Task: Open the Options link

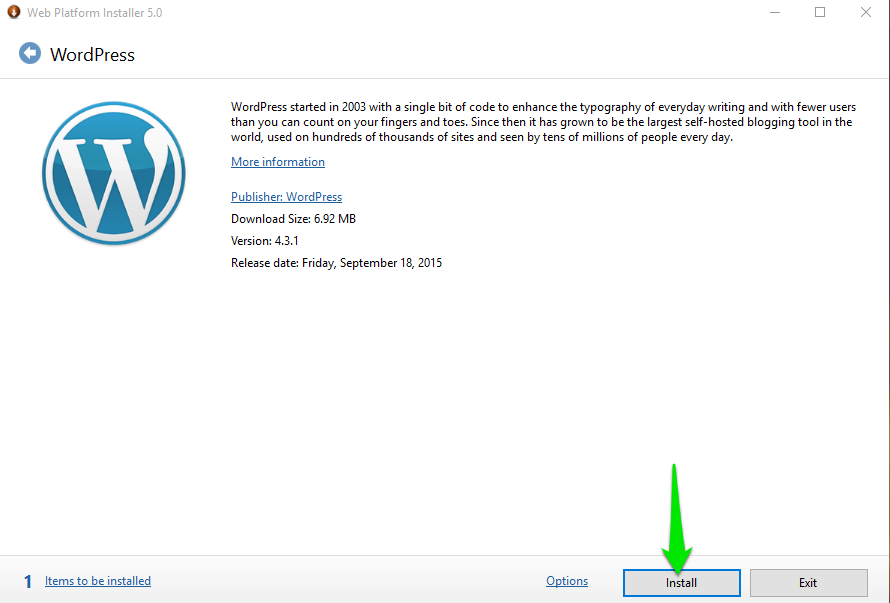Action: pyautogui.click(x=566, y=581)
